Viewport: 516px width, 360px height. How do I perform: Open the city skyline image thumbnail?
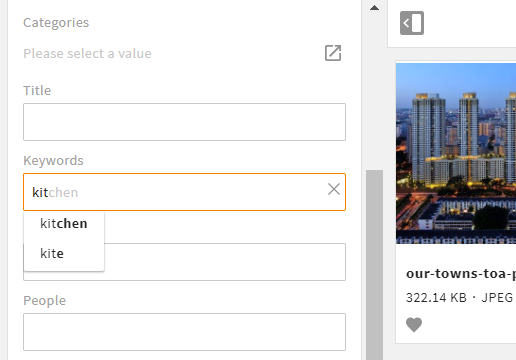click(x=456, y=153)
